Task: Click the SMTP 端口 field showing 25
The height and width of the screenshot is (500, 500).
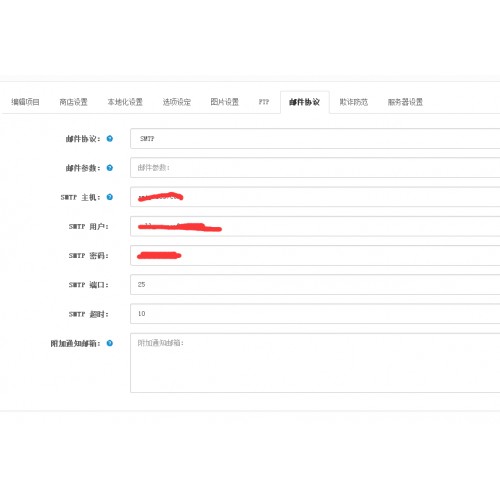Action: point(315,284)
